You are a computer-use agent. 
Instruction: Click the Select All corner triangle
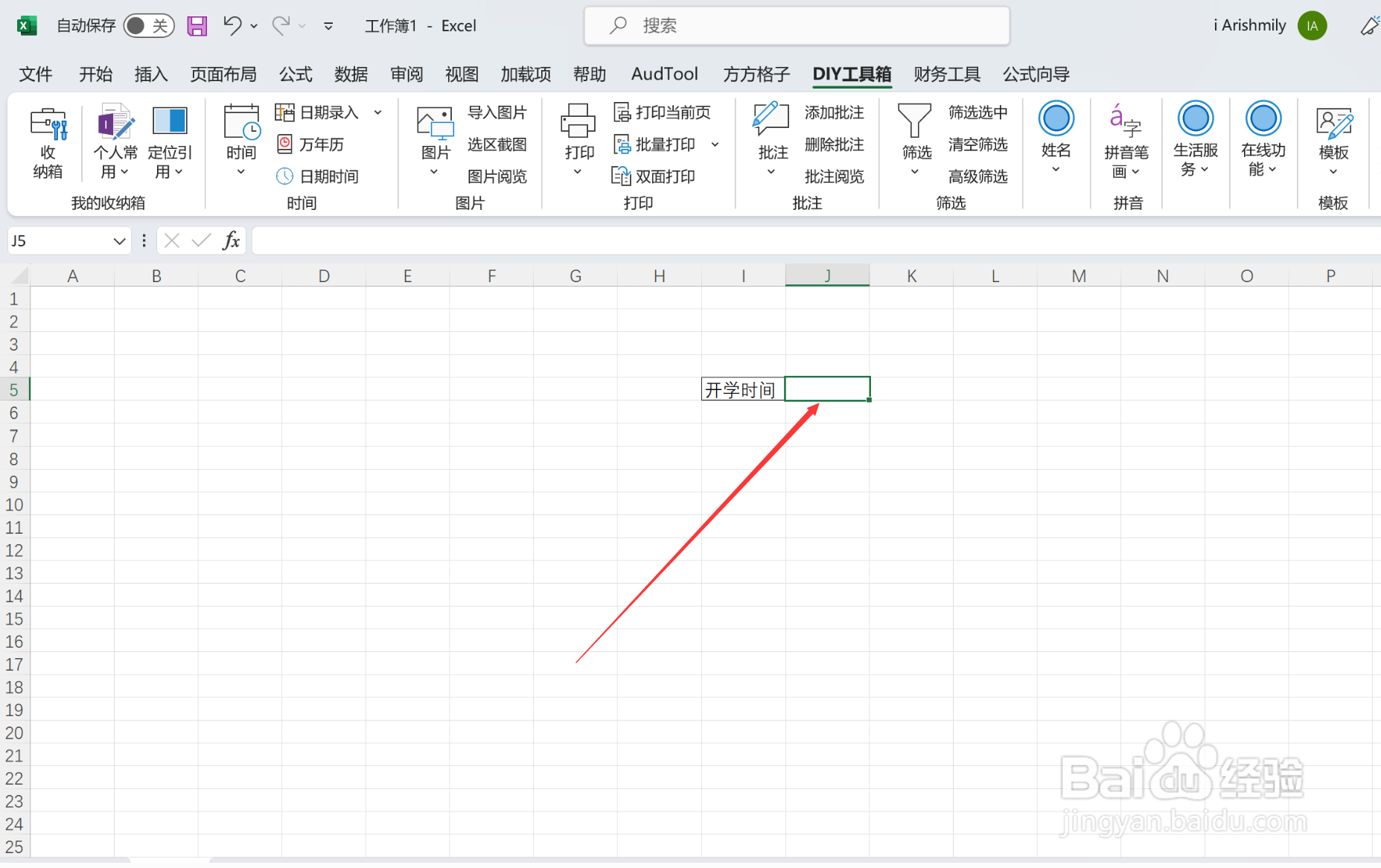pyautogui.click(x=19, y=276)
